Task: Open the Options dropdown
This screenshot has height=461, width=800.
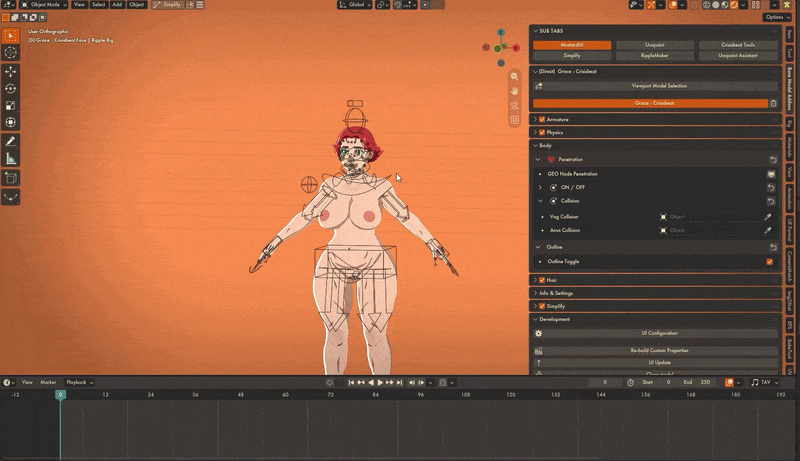Action: (777, 17)
